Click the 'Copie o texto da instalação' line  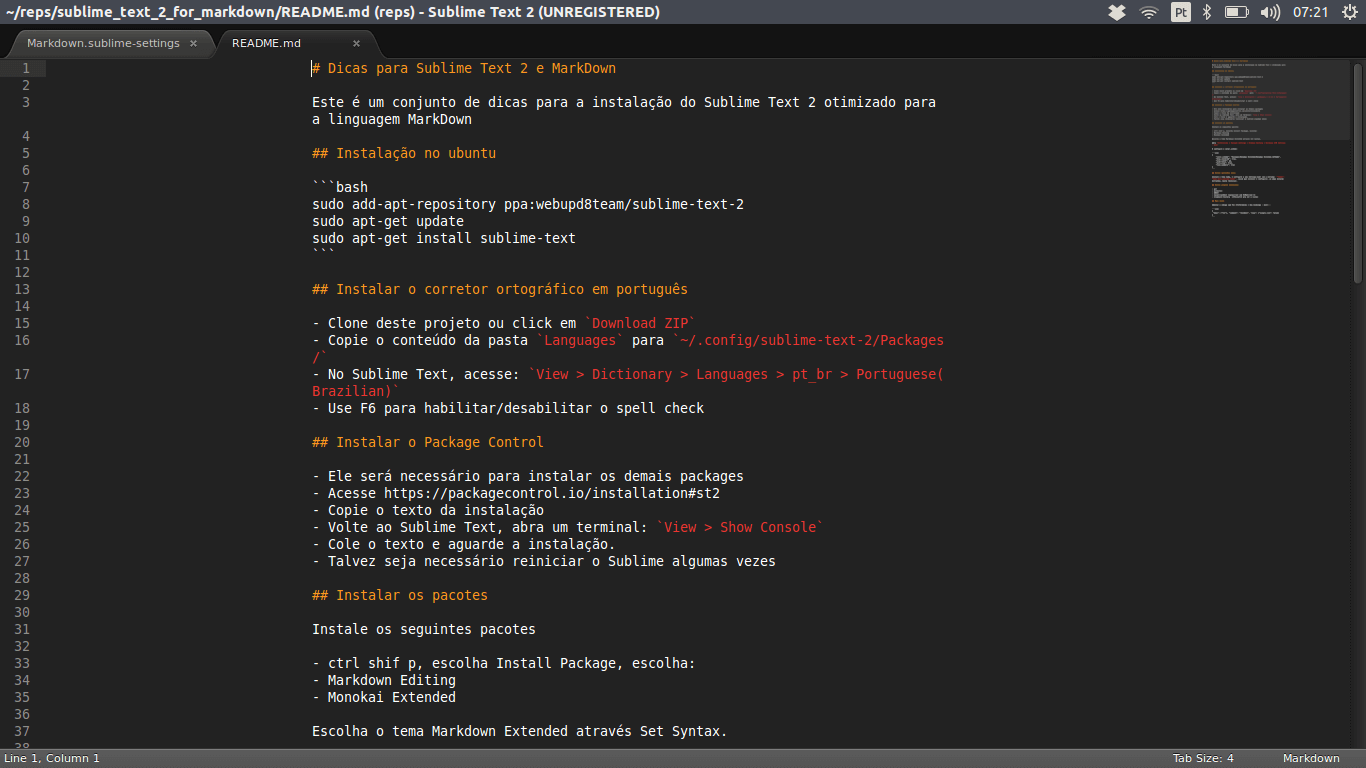428,510
